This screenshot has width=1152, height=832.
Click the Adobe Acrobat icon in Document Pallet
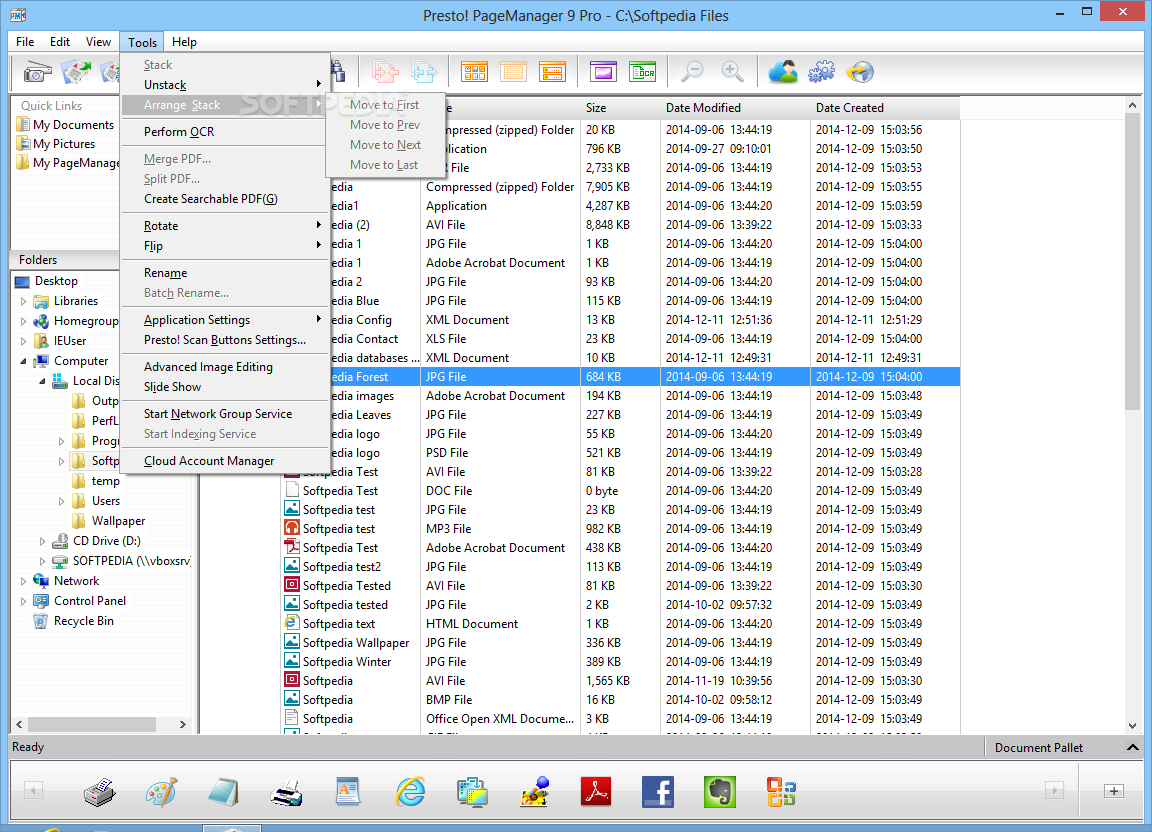click(x=596, y=792)
